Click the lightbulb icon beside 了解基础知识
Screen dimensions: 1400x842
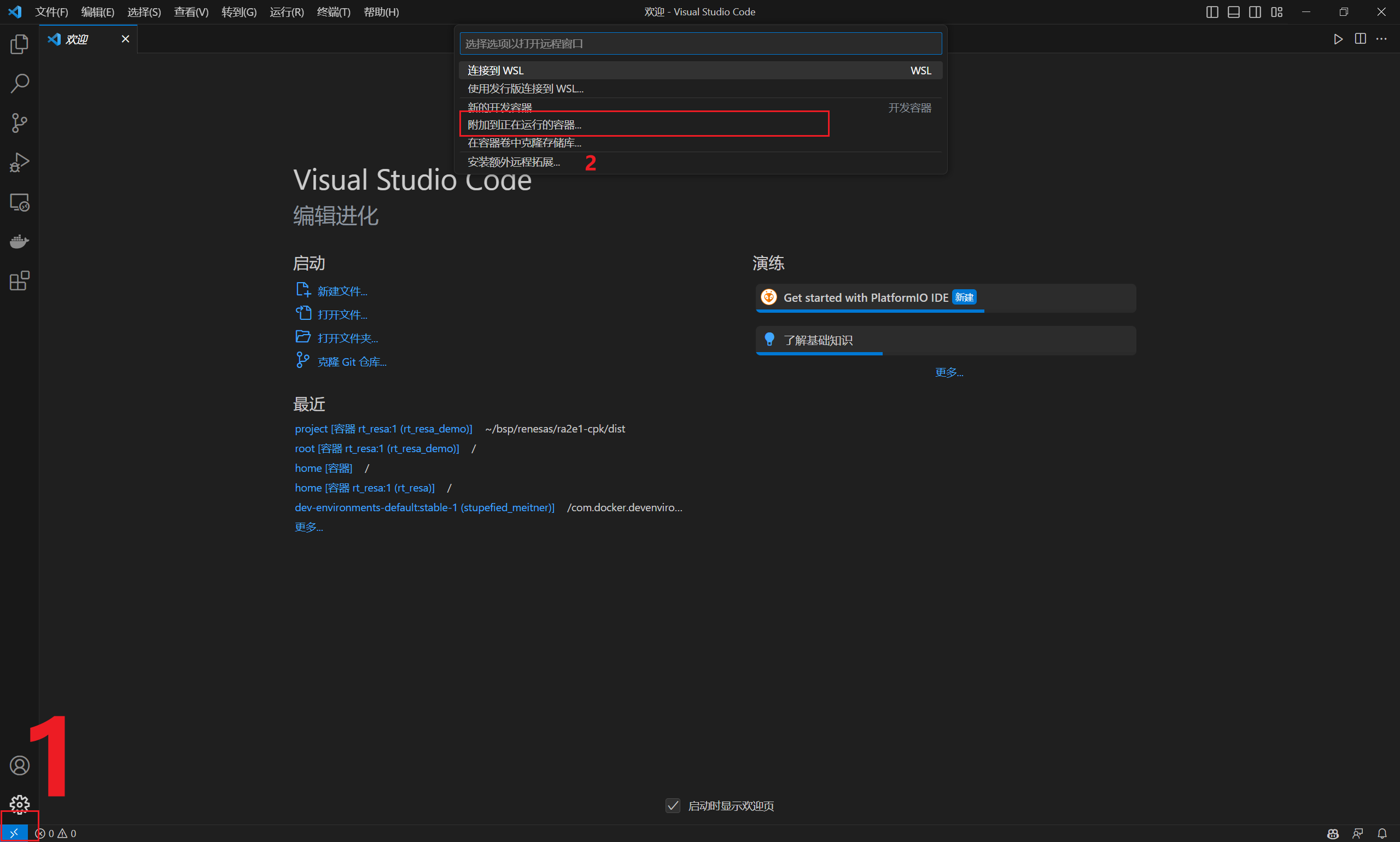[x=769, y=340]
